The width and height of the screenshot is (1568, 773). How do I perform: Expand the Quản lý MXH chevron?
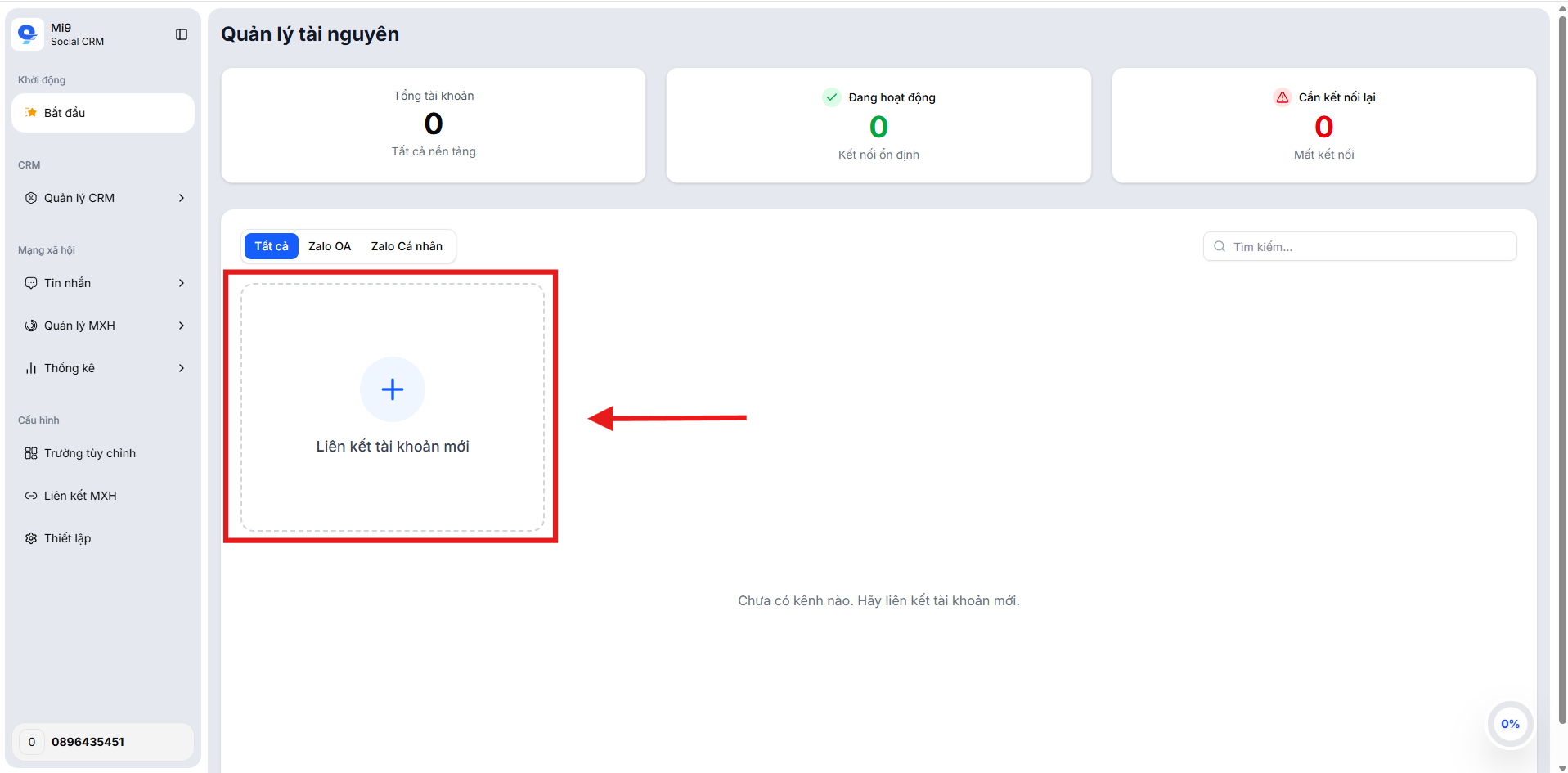(x=182, y=326)
